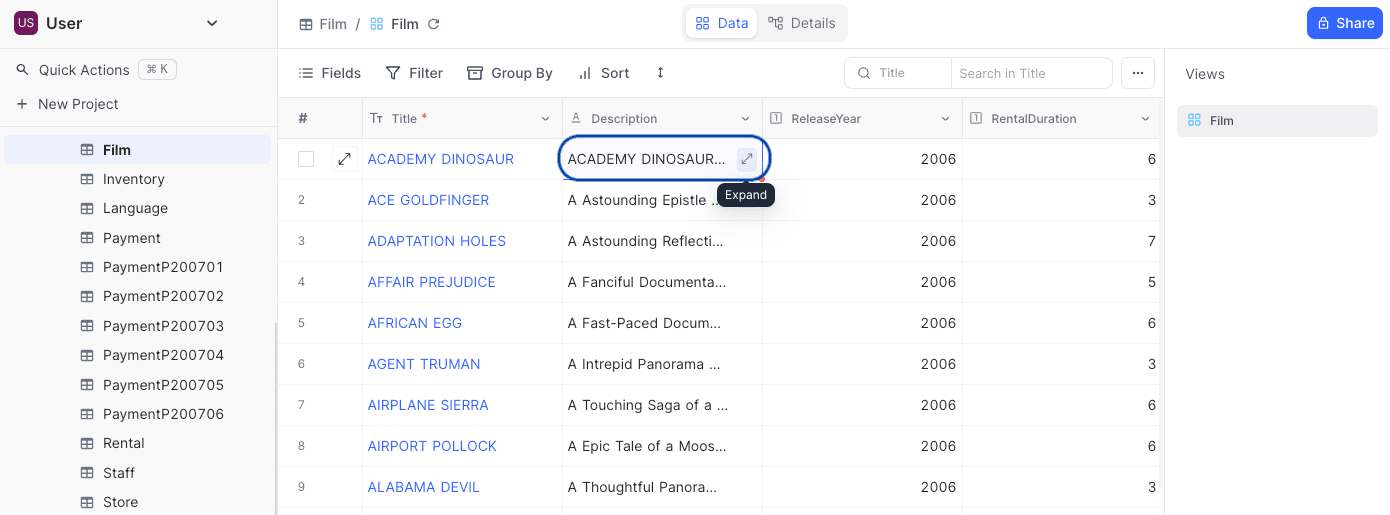Open the Filter menu

coord(414,73)
